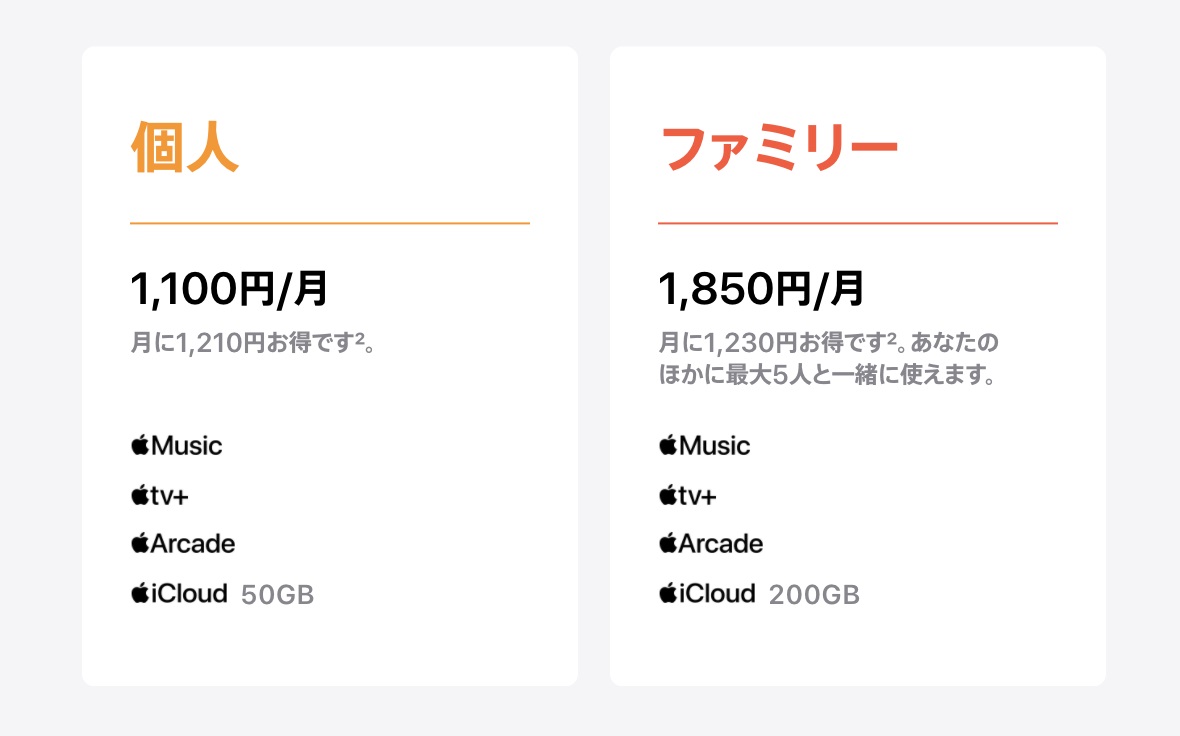Click the orange divider under 個人
The width and height of the screenshot is (1180, 736).
(x=330, y=223)
